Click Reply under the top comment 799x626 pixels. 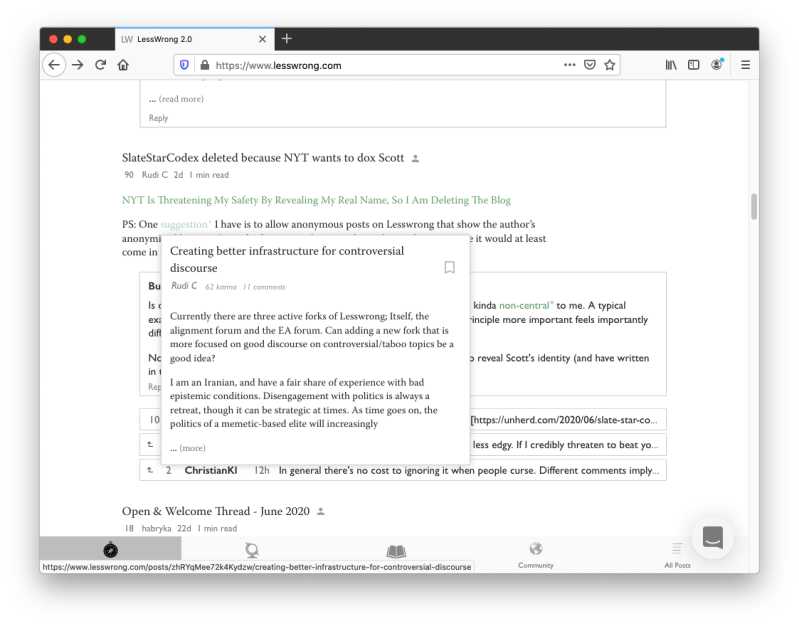[x=158, y=118]
